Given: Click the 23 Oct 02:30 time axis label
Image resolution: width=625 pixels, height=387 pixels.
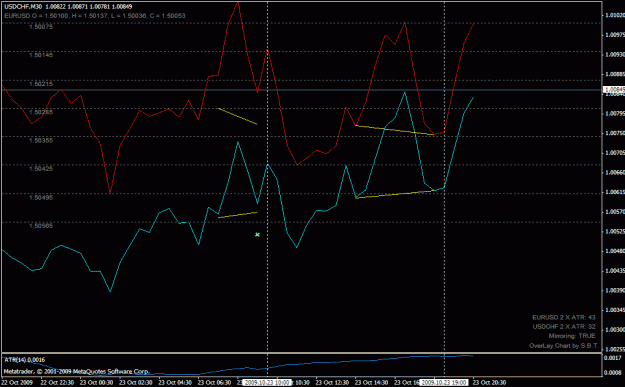Looking at the screenshot, I should [136, 383].
